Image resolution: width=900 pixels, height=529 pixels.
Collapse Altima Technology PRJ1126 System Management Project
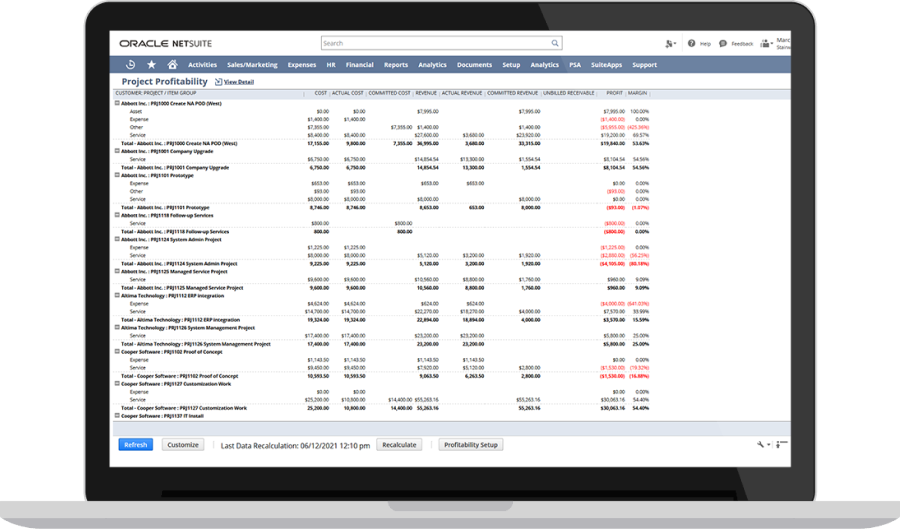117,328
